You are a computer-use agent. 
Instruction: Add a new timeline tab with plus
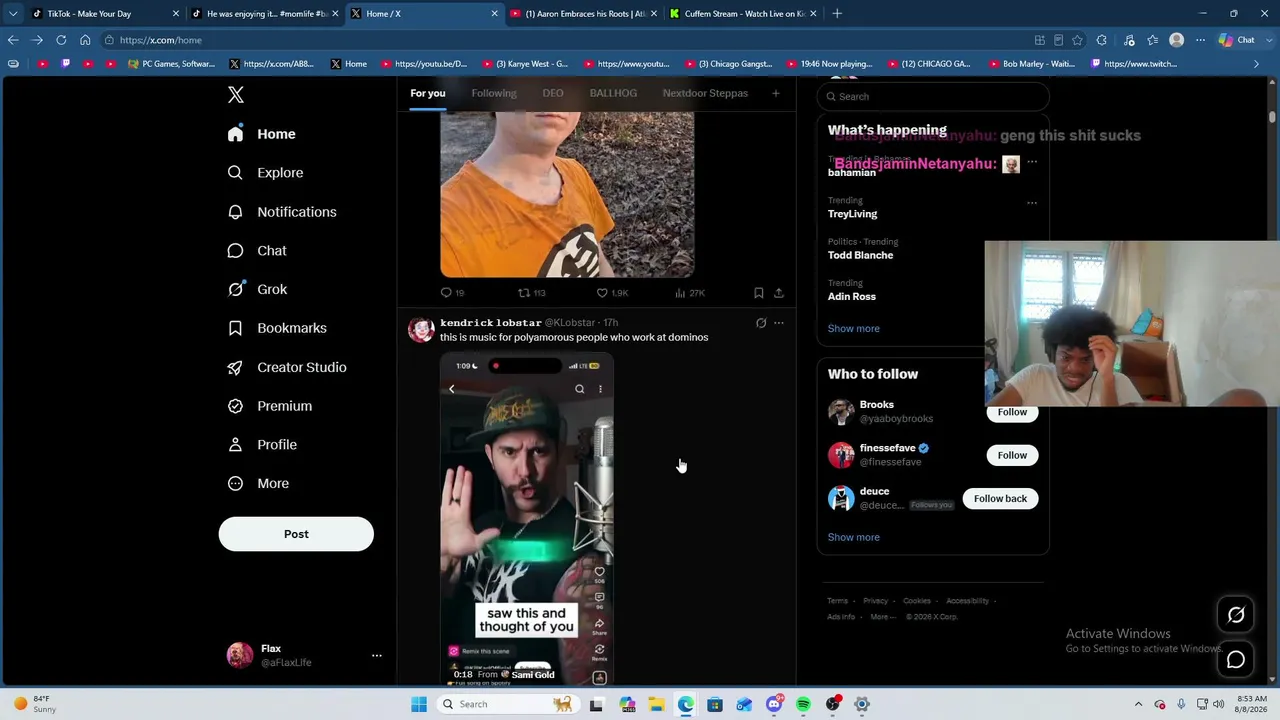[775, 94]
